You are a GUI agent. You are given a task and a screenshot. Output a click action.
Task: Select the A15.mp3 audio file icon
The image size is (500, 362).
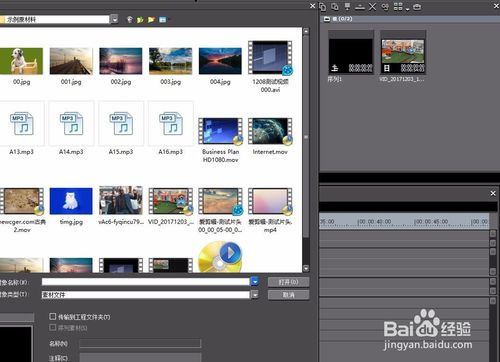[x=121, y=124]
